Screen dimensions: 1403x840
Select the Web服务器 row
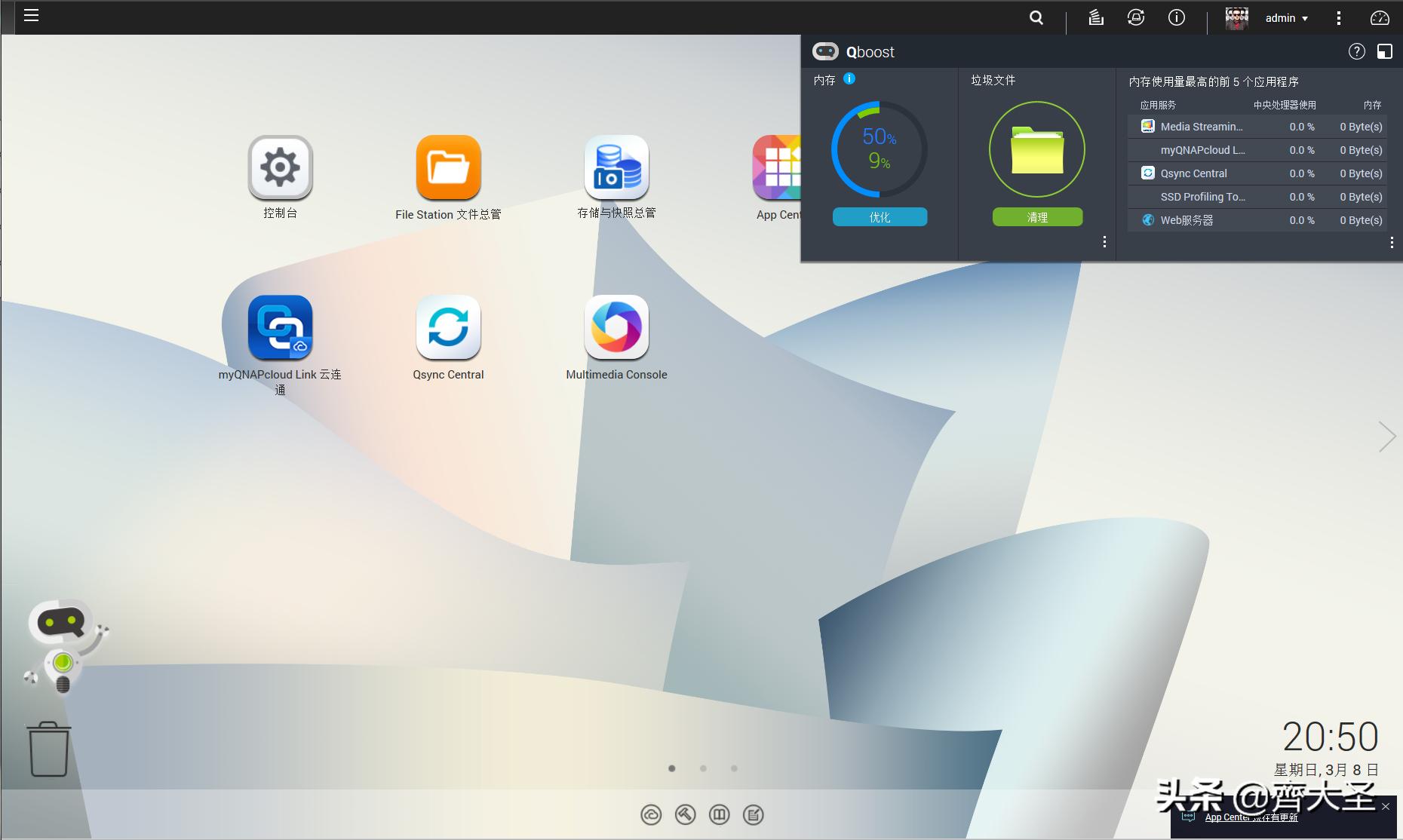pos(1257,220)
